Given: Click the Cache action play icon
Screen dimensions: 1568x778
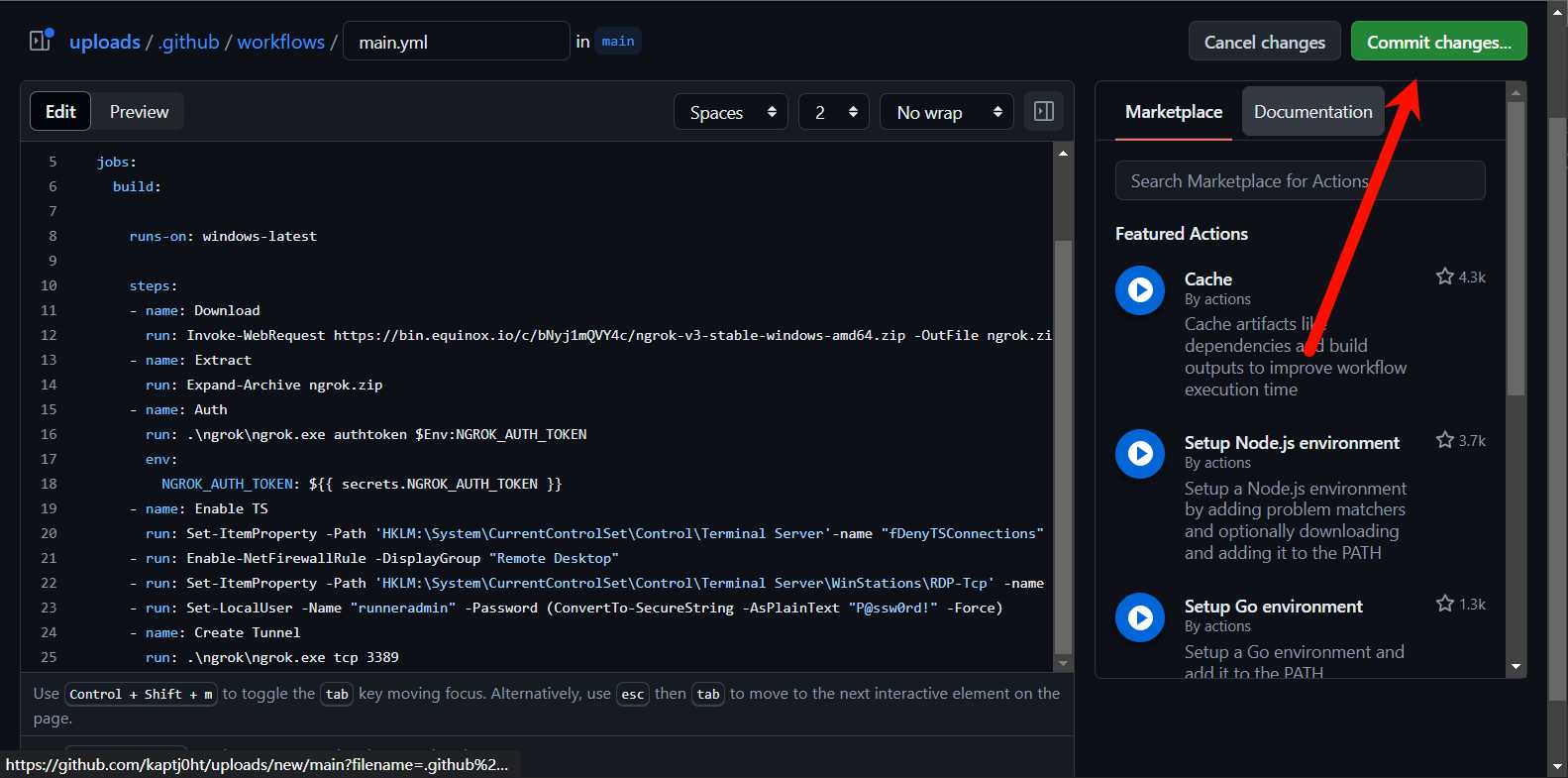Looking at the screenshot, I should 1140,290.
